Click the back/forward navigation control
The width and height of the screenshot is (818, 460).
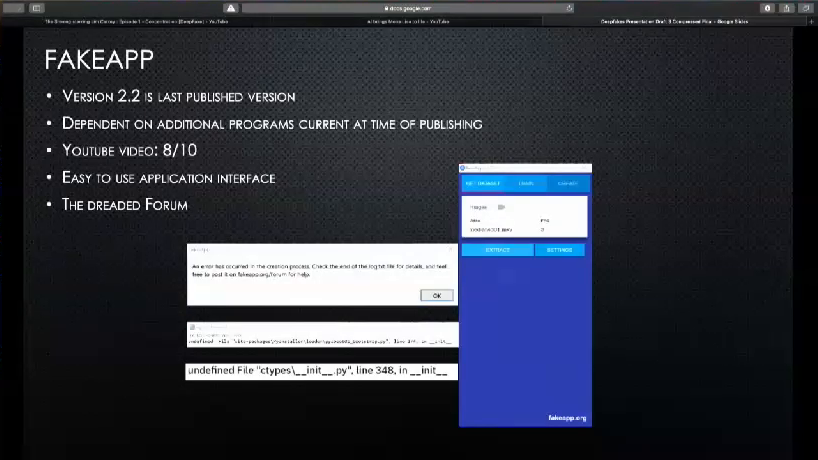14,8
